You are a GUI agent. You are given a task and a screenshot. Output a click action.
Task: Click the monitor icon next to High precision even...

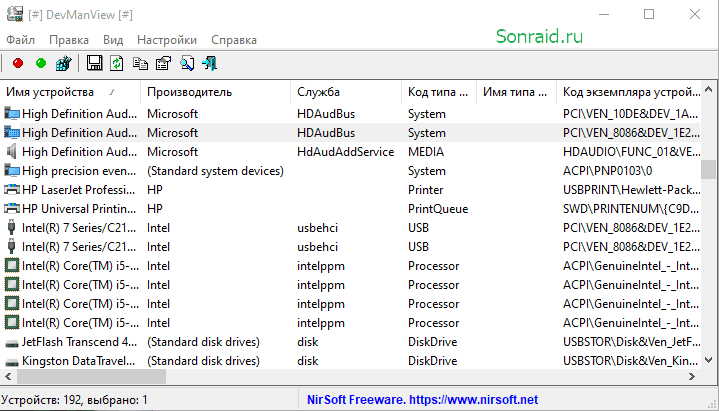12,171
